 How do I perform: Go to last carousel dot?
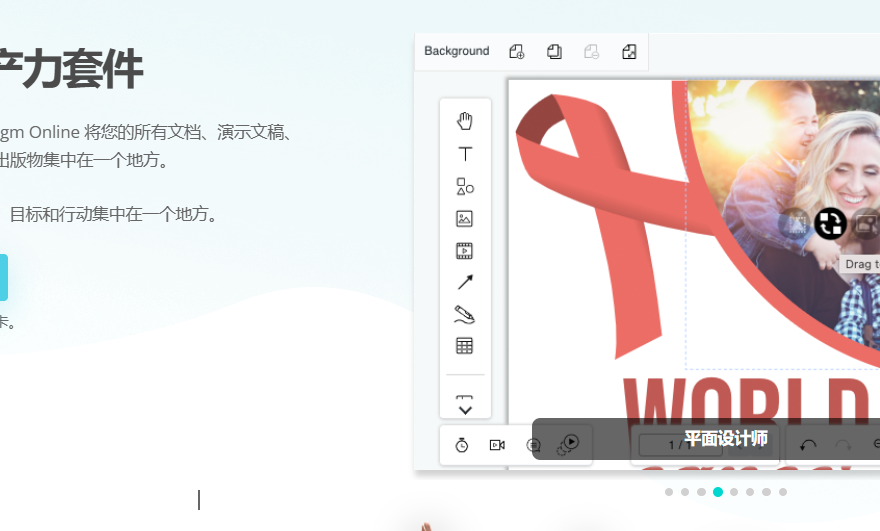(783, 492)
